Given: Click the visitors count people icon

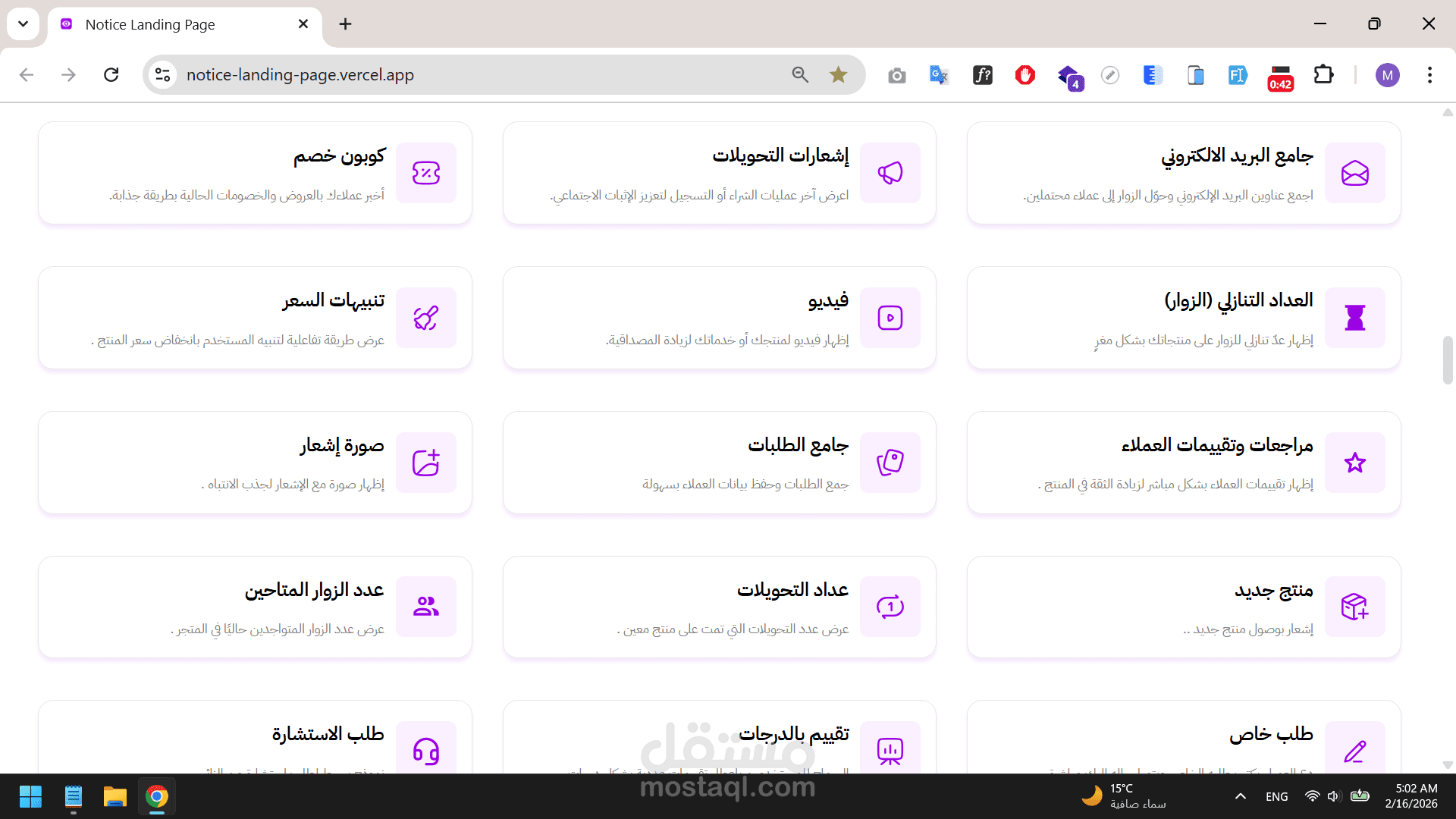Looking at the screenshot, I should [426, 607].
